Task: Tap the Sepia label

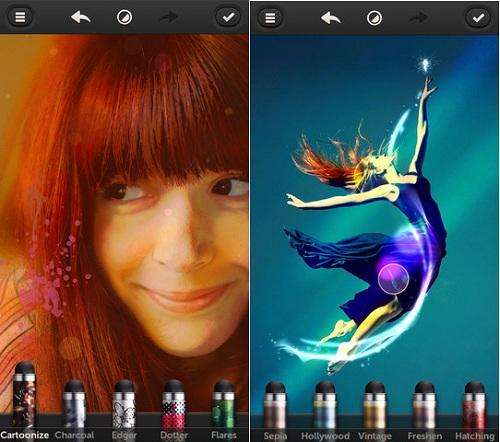Action: [275, 436]
